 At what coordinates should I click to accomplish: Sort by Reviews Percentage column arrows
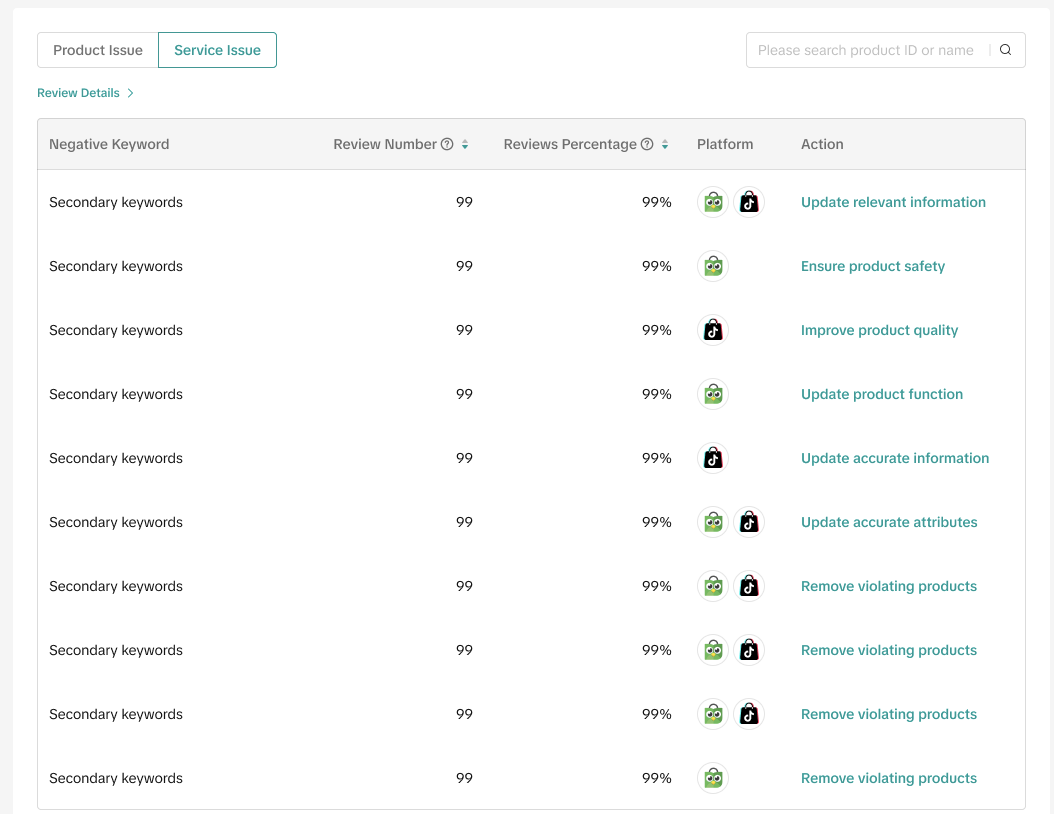(x=665, y=144)
